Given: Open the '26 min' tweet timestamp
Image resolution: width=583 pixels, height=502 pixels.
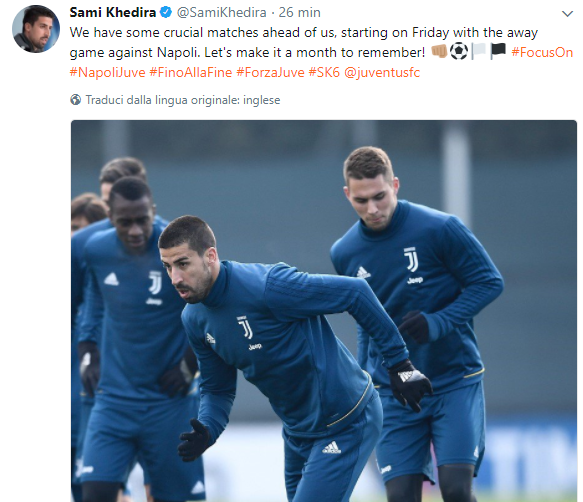Looking at the screenshot, I should (300, 12).
